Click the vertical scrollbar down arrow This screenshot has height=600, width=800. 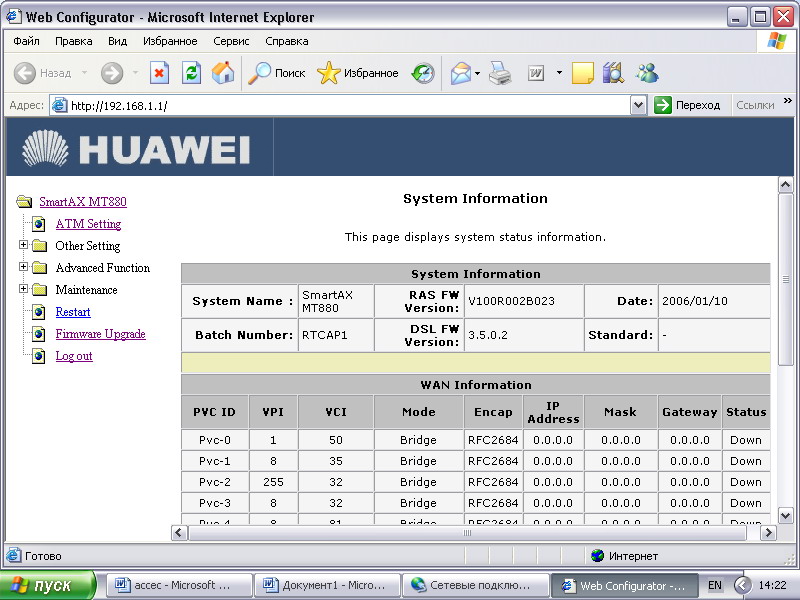786,515
